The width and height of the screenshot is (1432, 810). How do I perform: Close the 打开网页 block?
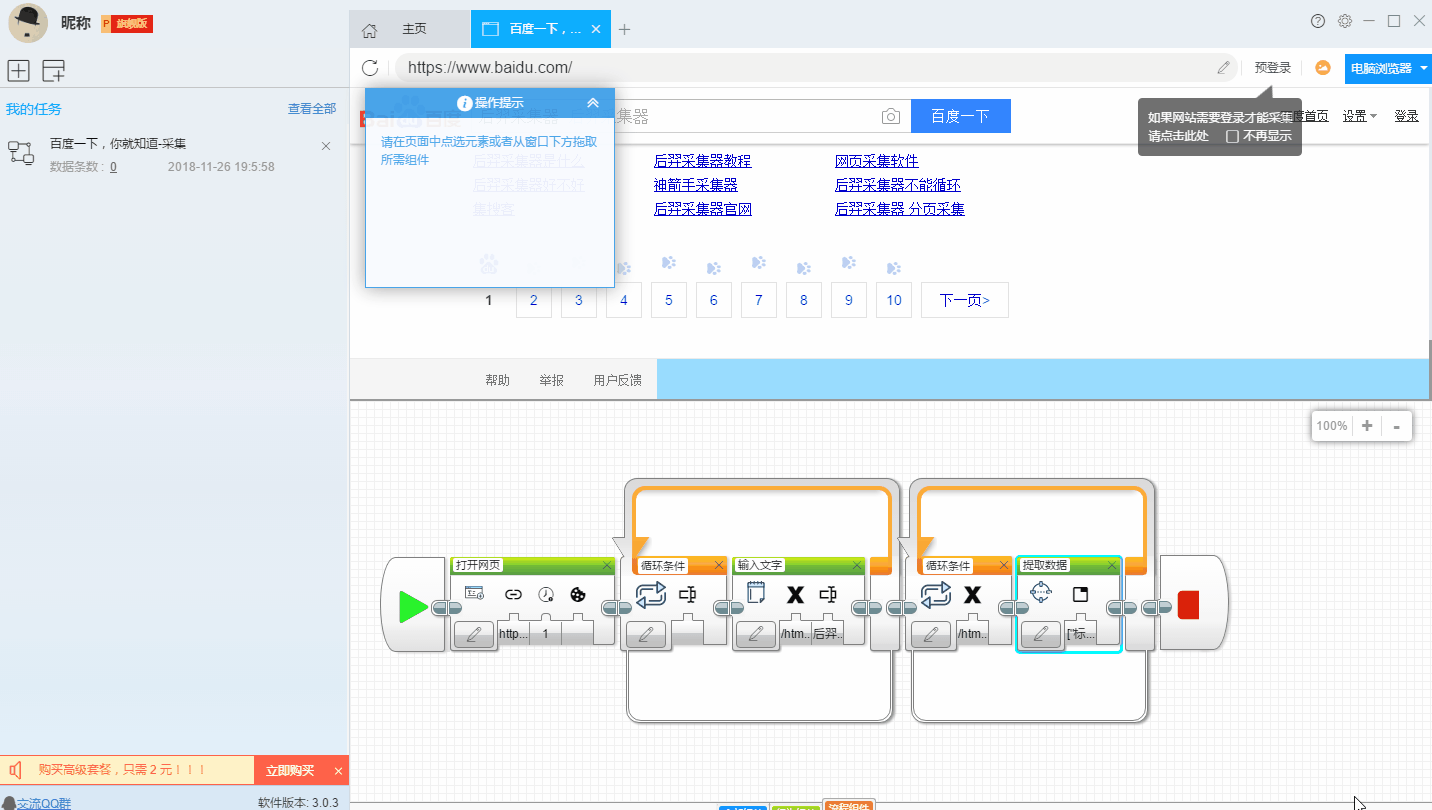pyautogui.click(x=607, y=565)
